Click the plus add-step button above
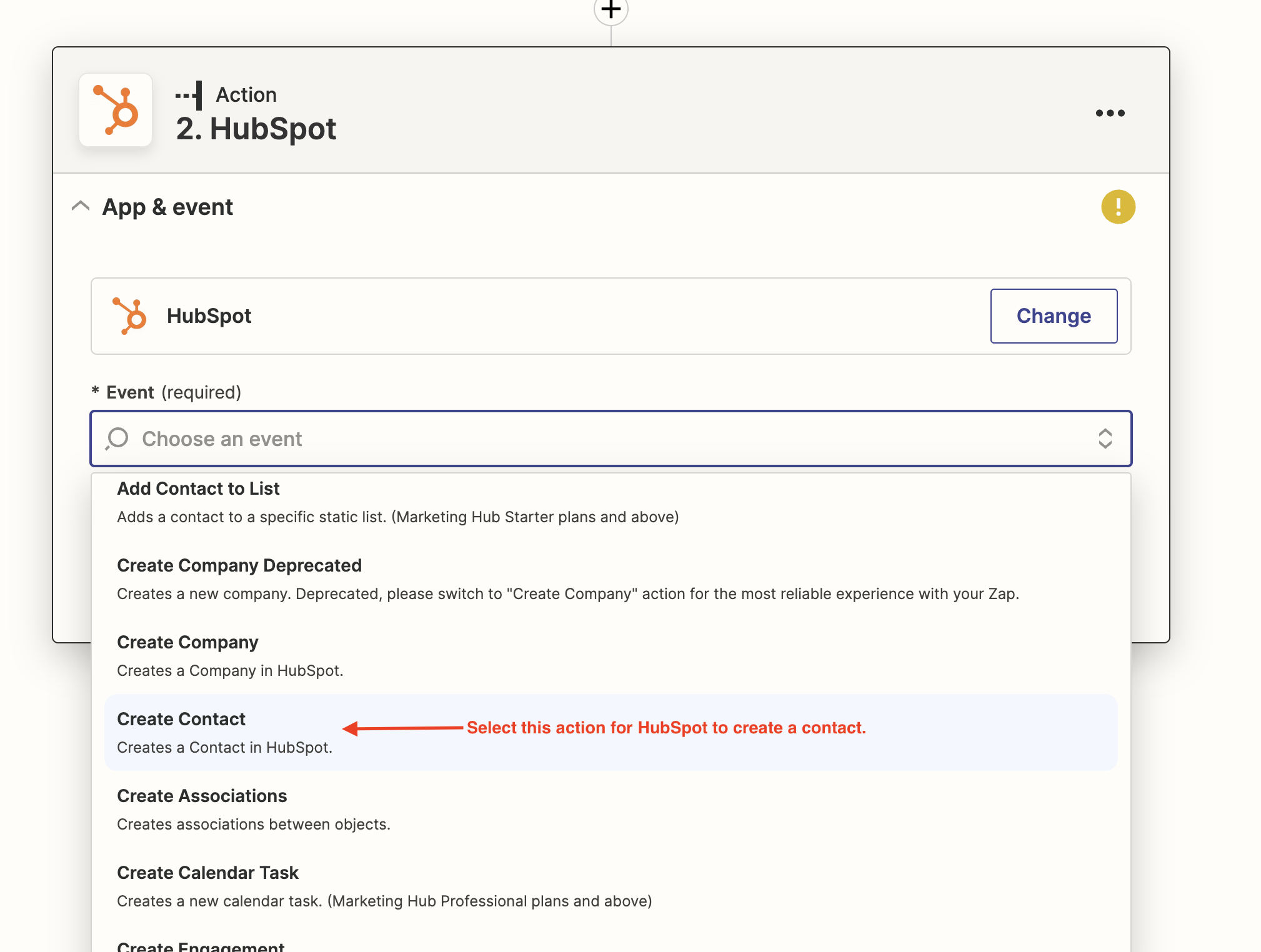Image resolution: width=1261 pixels, height=952 pixels. [611, 10]
